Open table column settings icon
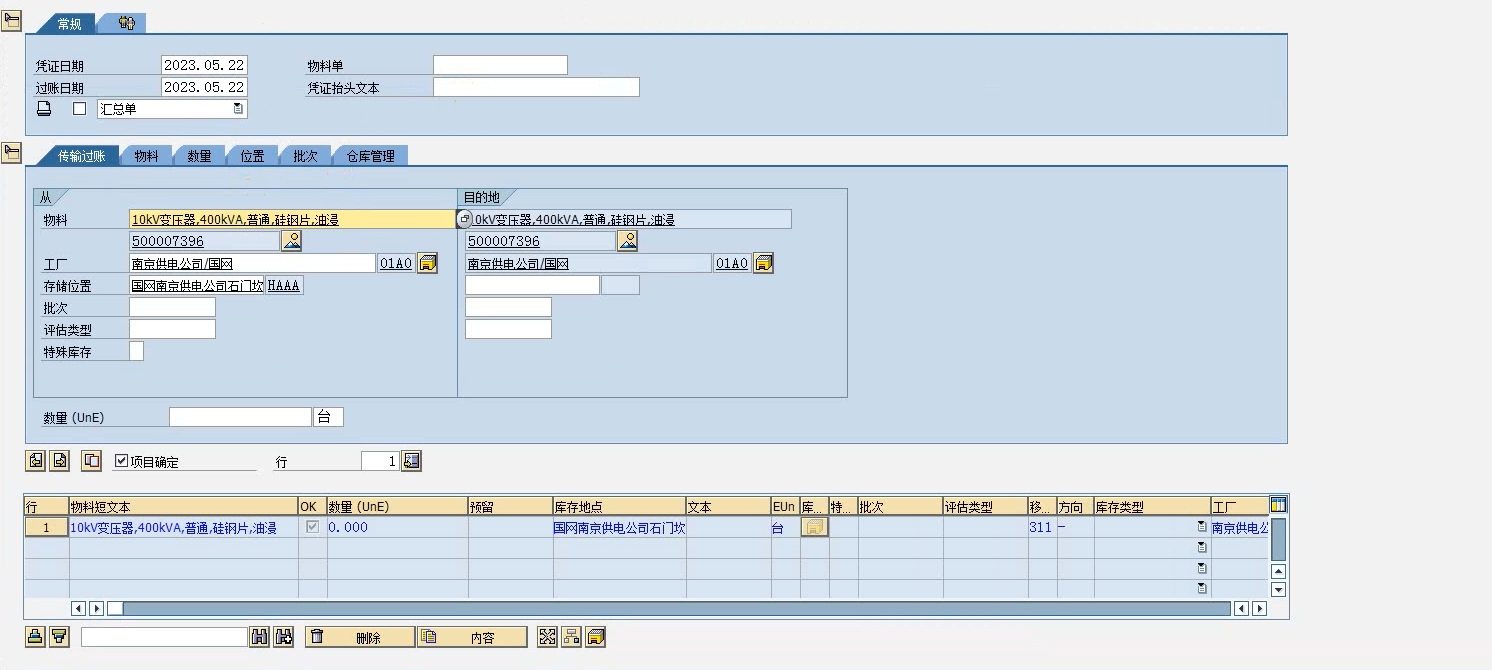The width and height of the screenshot is (1492, 670). coord(1278,505)
